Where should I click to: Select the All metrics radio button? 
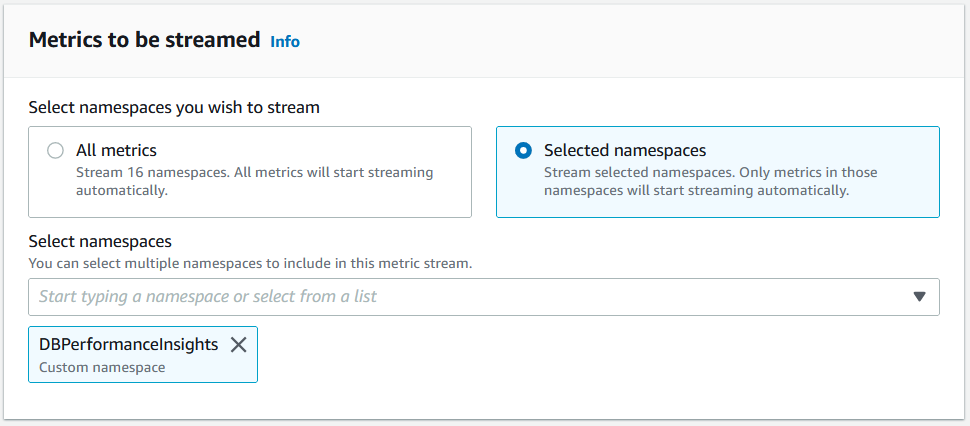(x=55, y=151)
